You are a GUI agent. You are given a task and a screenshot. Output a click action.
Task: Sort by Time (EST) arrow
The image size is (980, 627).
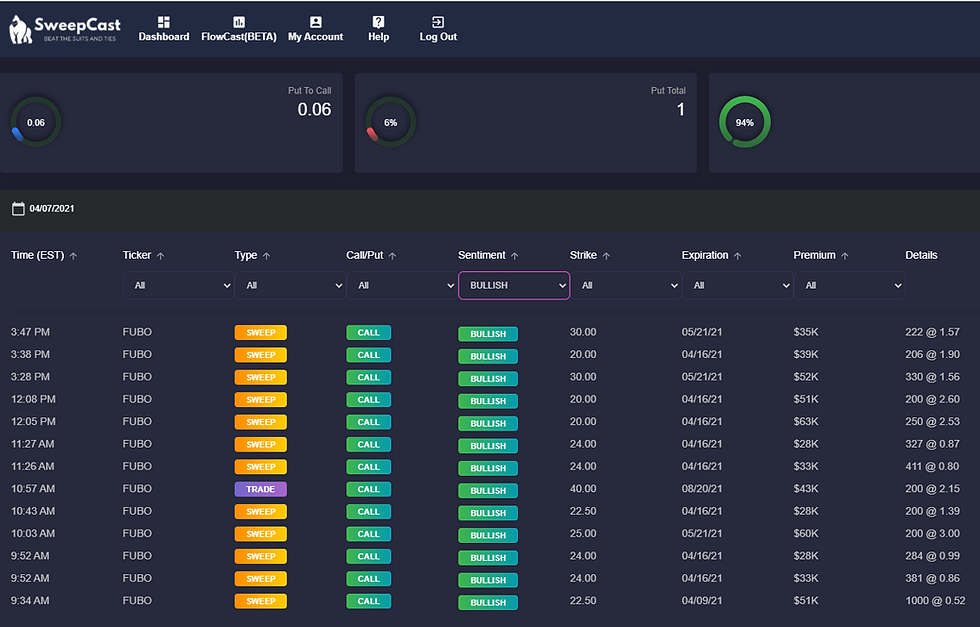pyautogui.click(x=74, y=256)
